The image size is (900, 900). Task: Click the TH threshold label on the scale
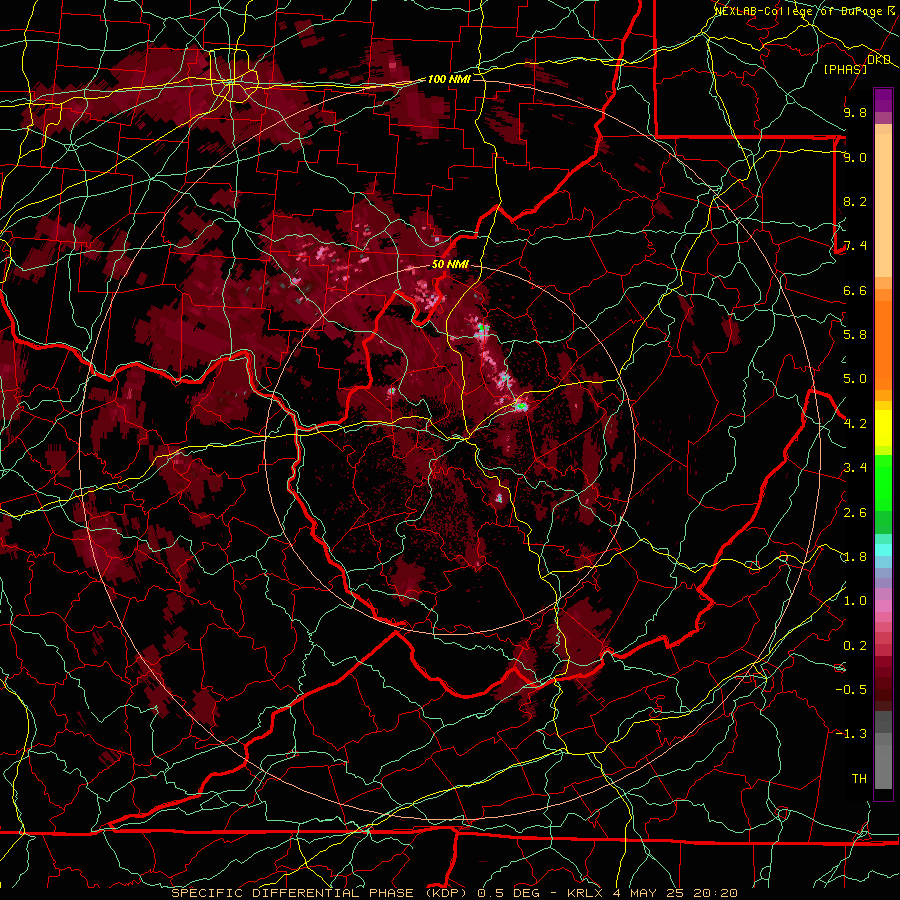pyautogui.click(x=859, y=779)
